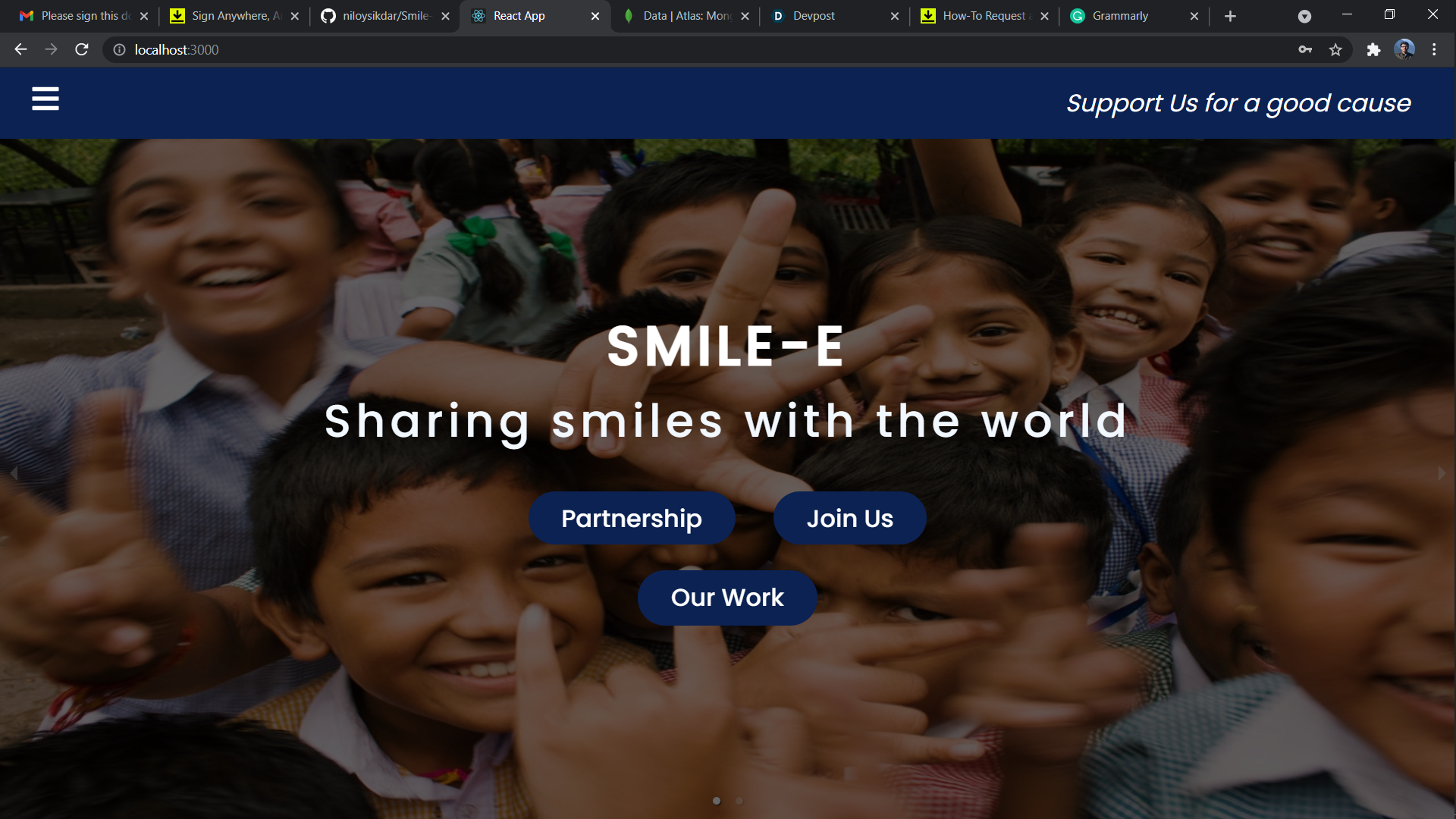Open the hamburger navigation menu

[45, 99]
